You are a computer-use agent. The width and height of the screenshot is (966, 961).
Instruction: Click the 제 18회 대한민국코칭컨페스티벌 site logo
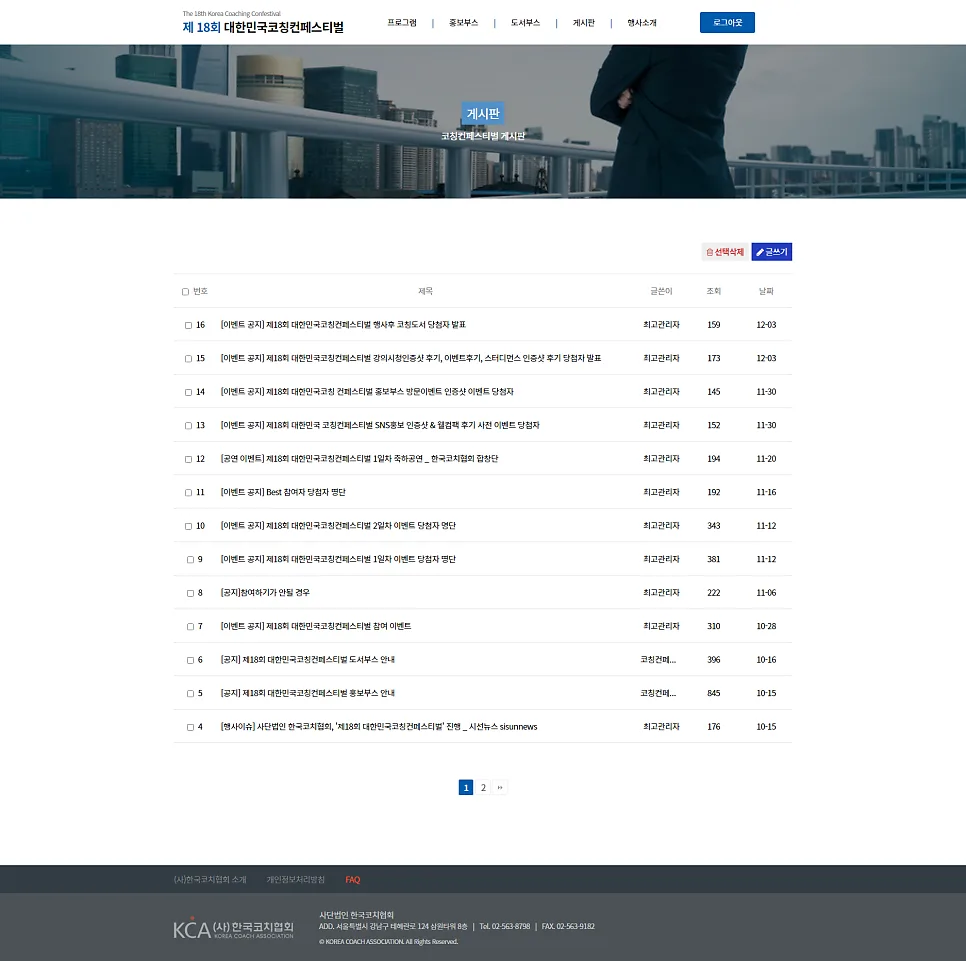[263, 23]
